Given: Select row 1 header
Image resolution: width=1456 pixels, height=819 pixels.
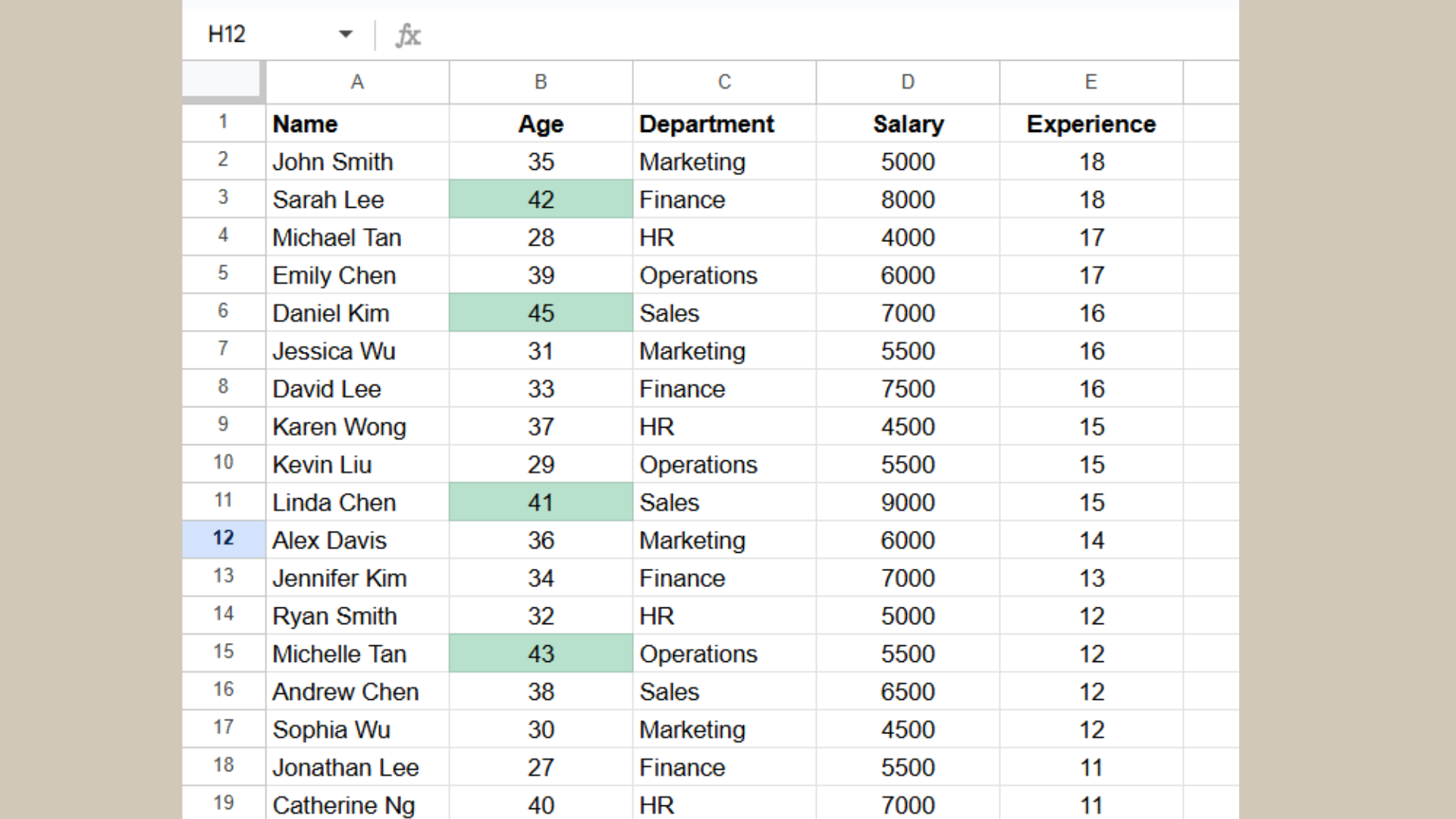Looking at the screenshot, I should point(223,122).
